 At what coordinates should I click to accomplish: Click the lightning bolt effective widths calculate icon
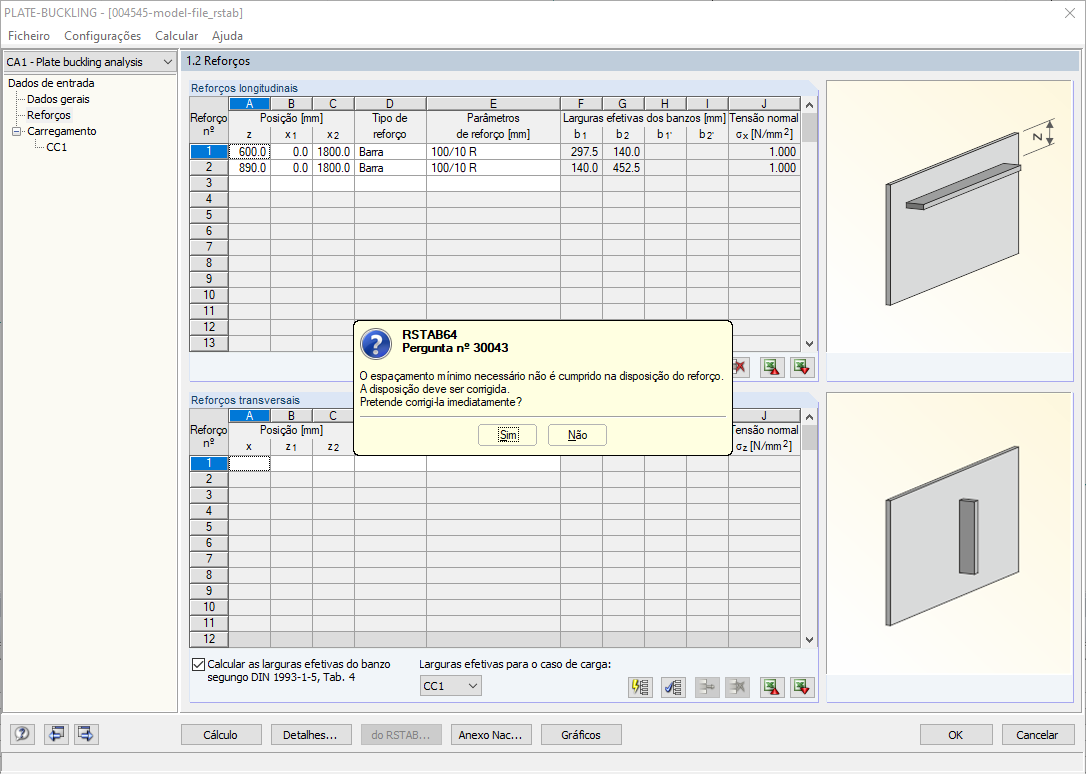pyautogui.click(x=640, y=687)
